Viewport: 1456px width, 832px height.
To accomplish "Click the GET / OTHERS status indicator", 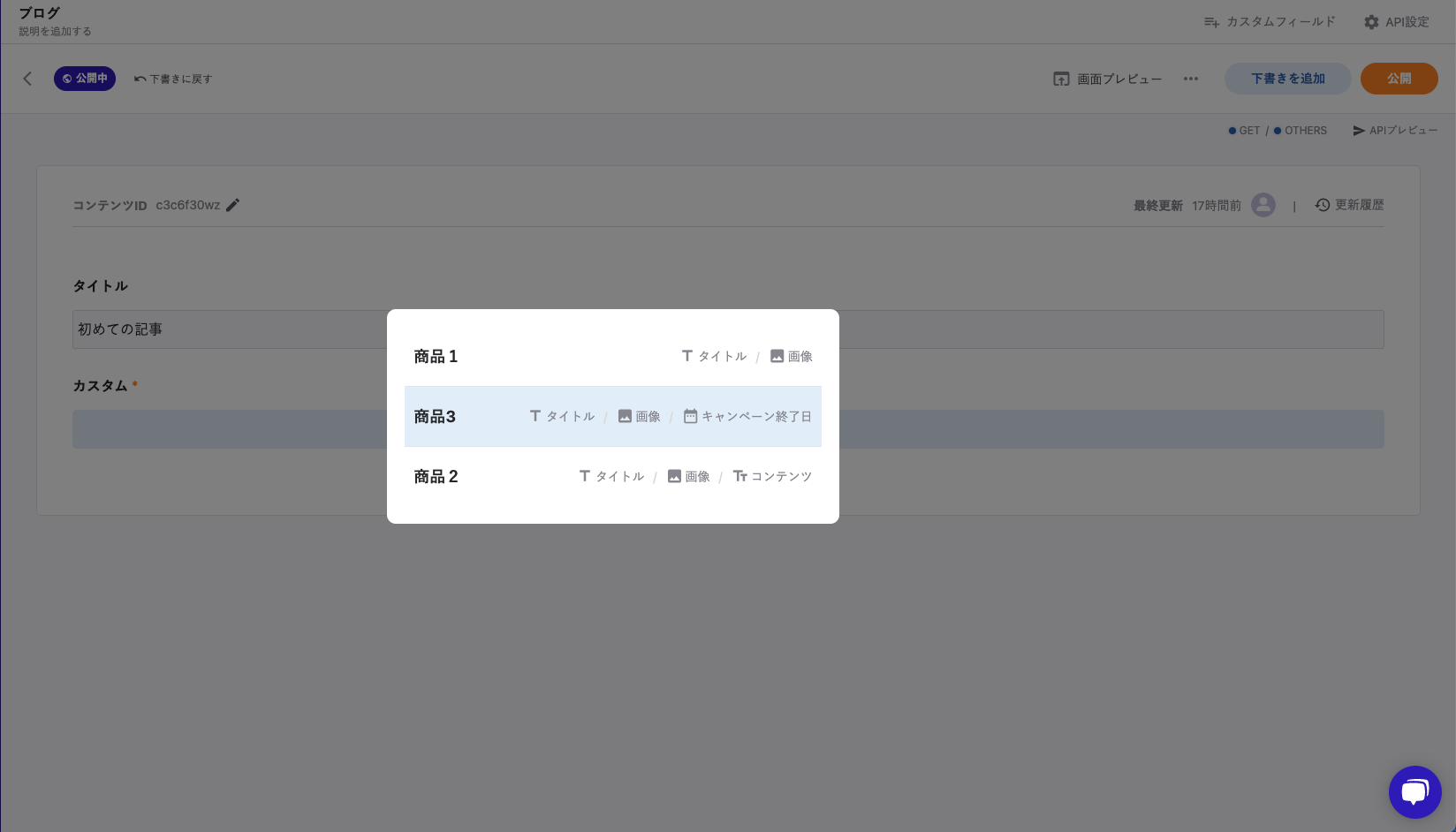I will click(1278, 131).
